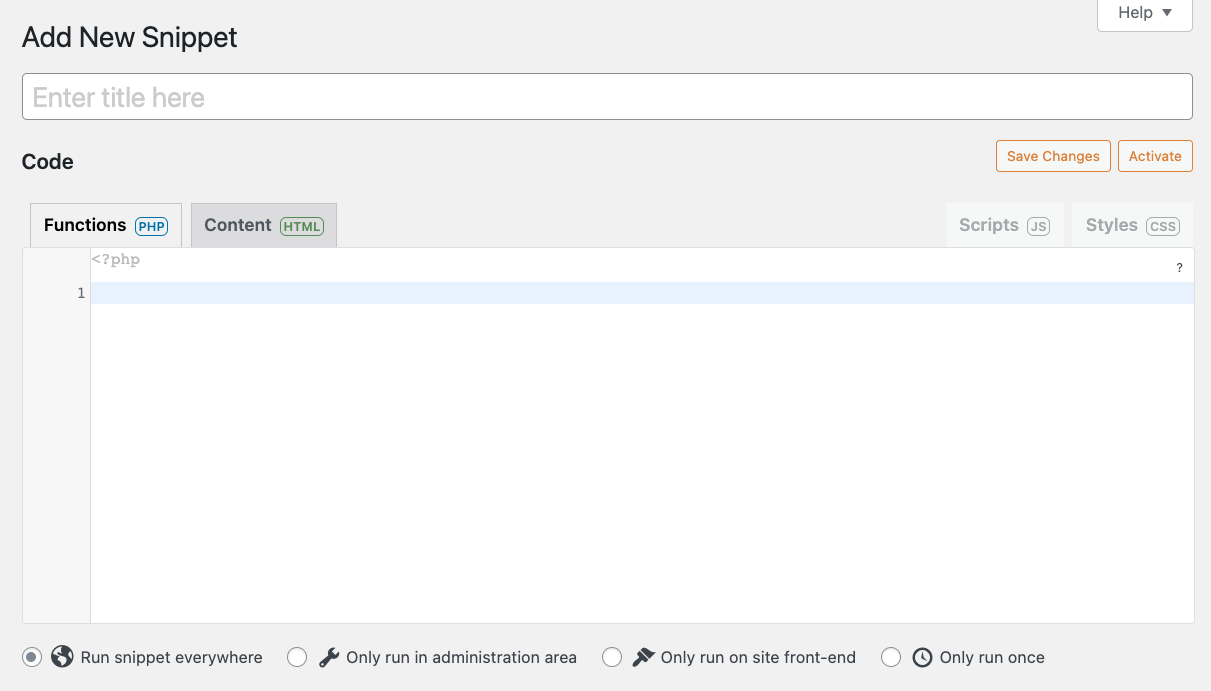
Task: Click the PHP badge on the Functions tab
Action: 152,226
